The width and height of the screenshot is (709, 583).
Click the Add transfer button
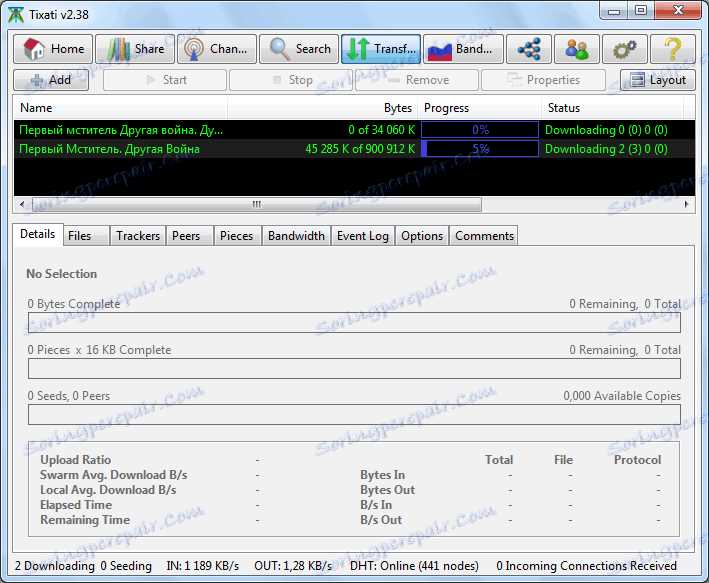(51, 80)
